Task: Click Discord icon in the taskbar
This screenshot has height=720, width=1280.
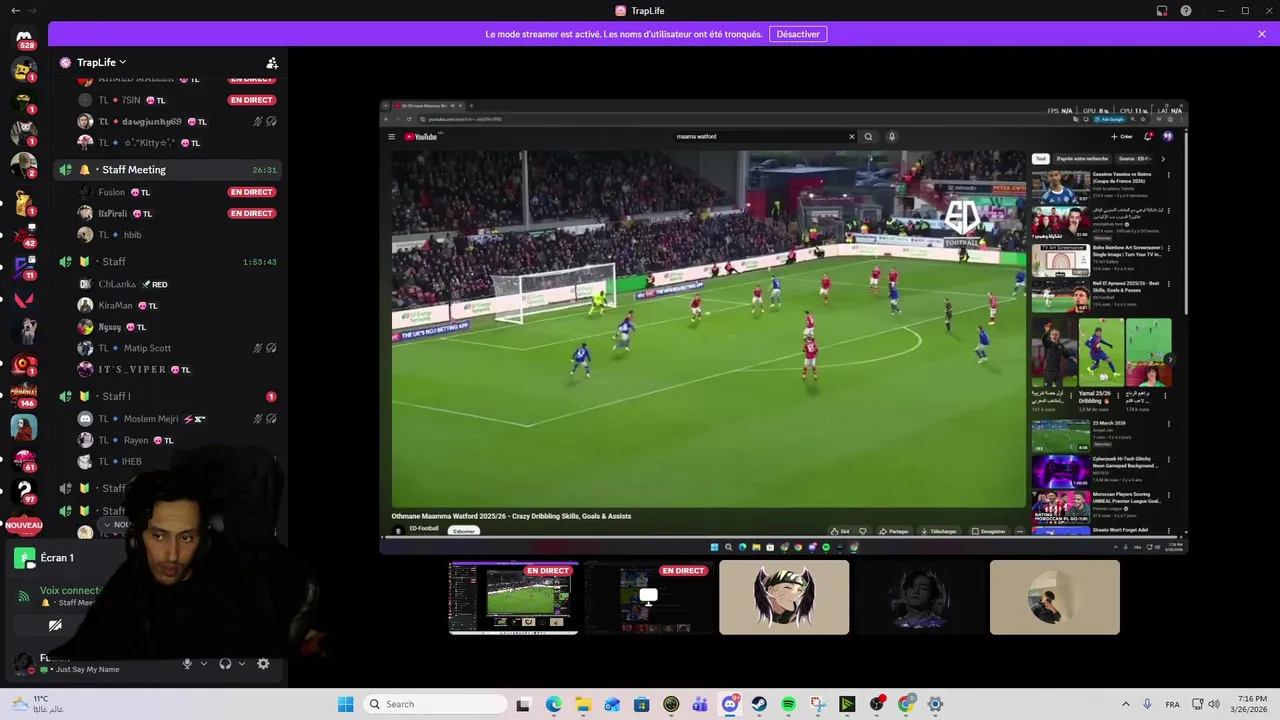Action: [730, 704]
